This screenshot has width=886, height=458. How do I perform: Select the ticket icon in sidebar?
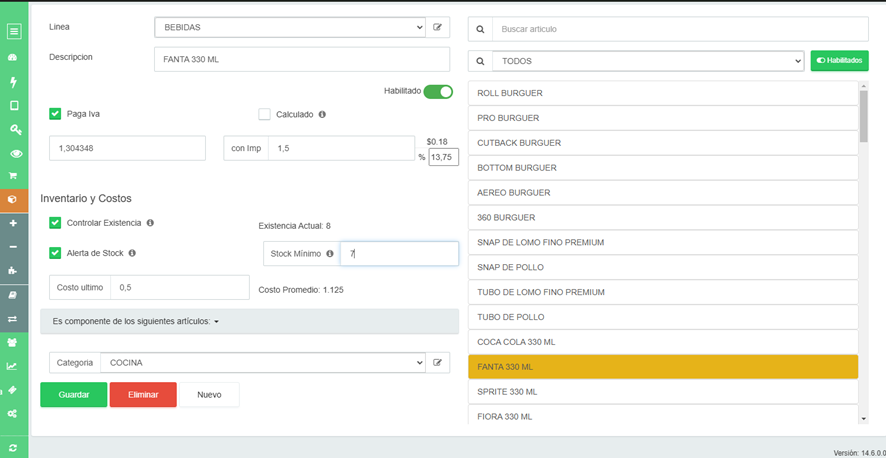(12, 390)
